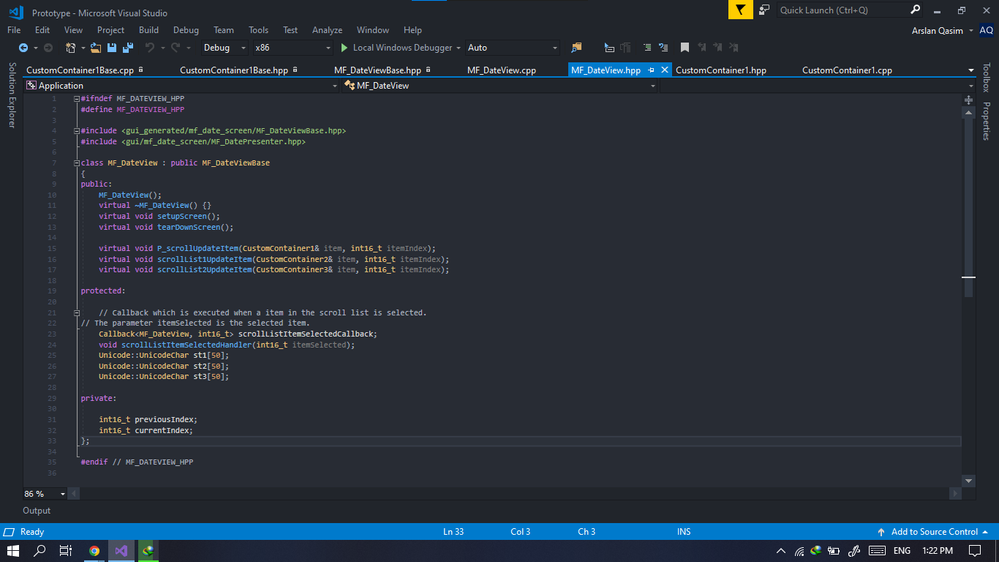Open the Local Windows Debugger dropdown arrow

(458, 48)
